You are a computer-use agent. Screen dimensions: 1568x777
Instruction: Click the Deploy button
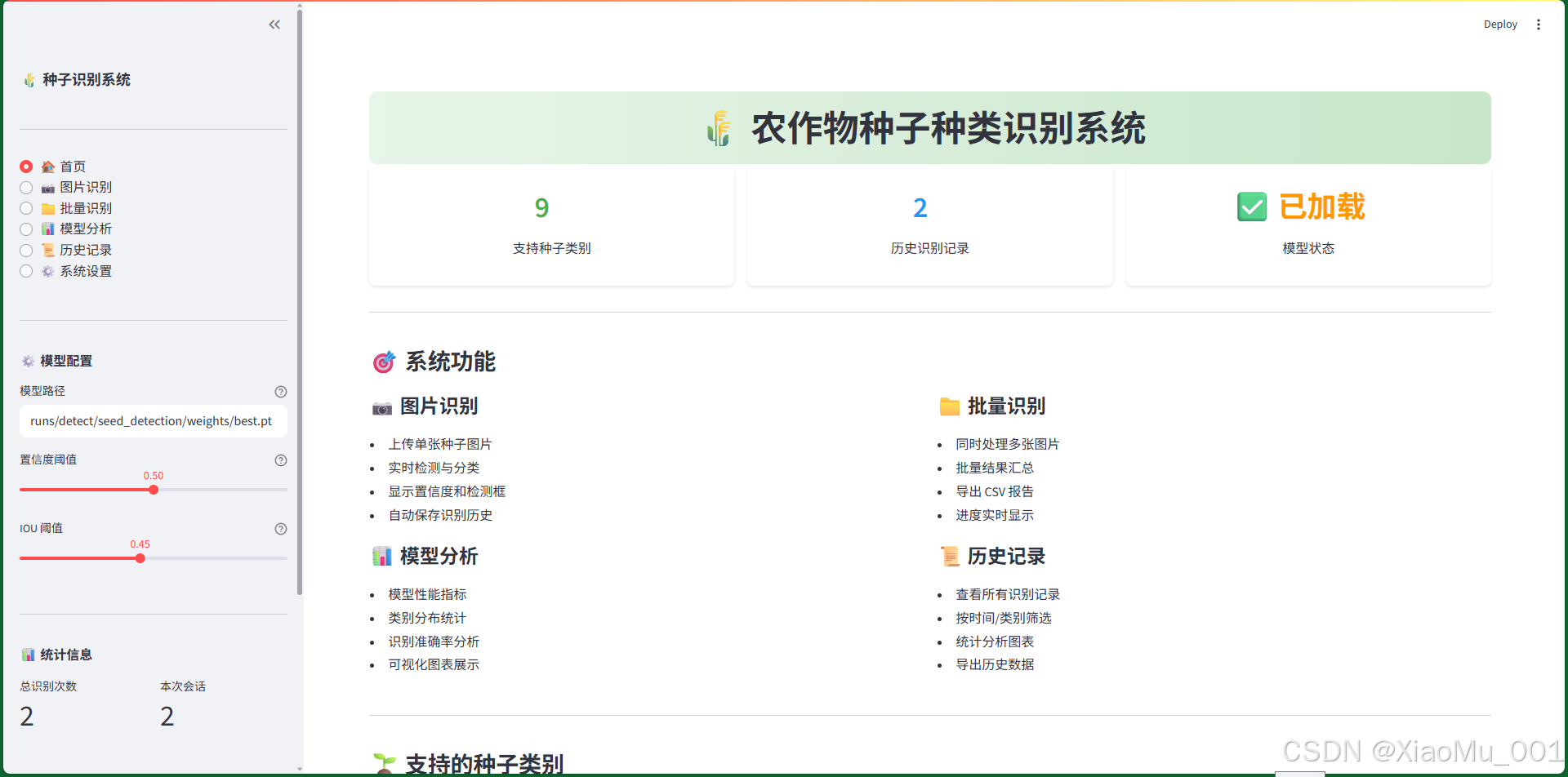click(x=1500, y=24)
